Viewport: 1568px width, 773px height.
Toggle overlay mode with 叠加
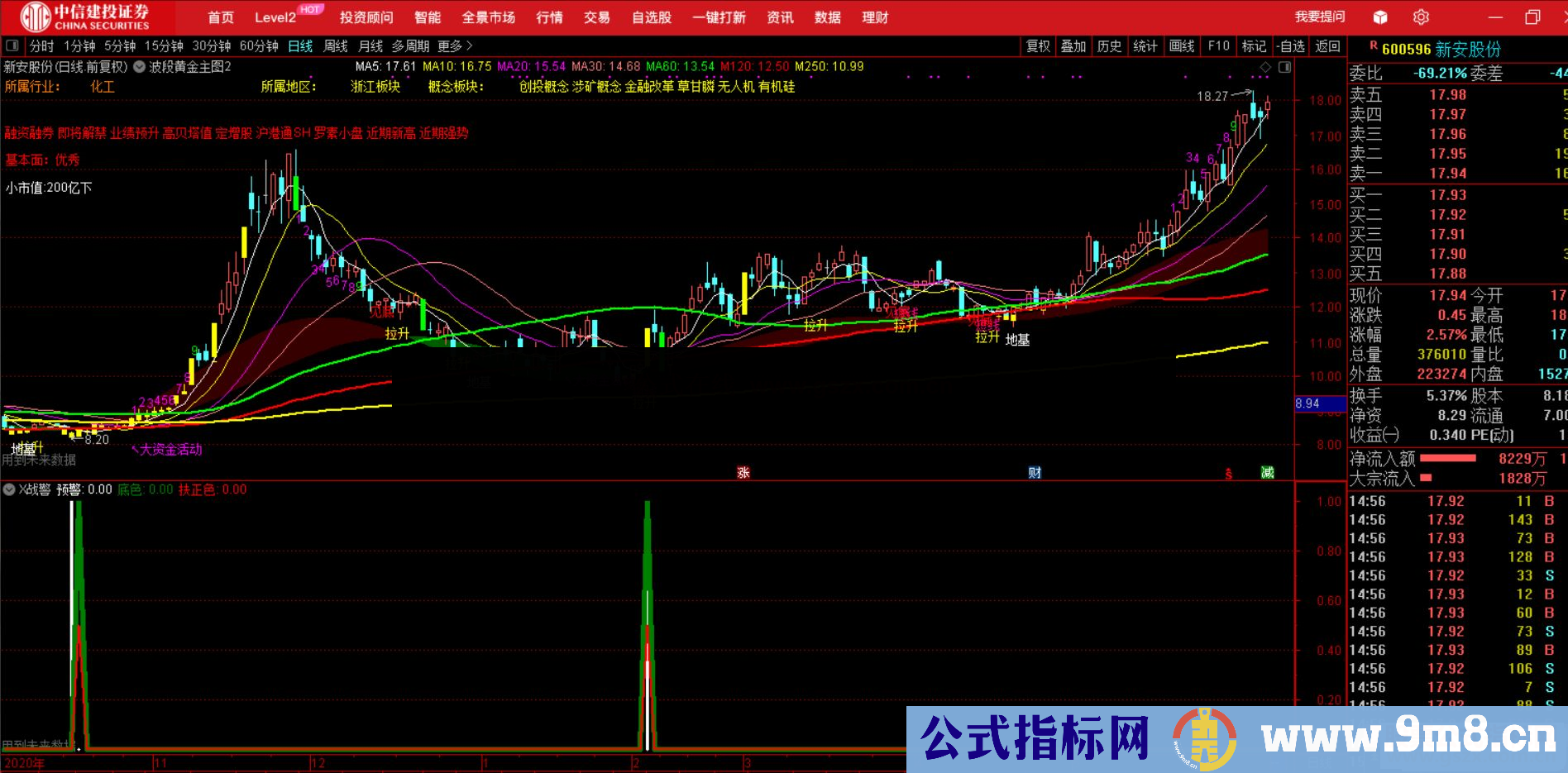point(1073,46)
